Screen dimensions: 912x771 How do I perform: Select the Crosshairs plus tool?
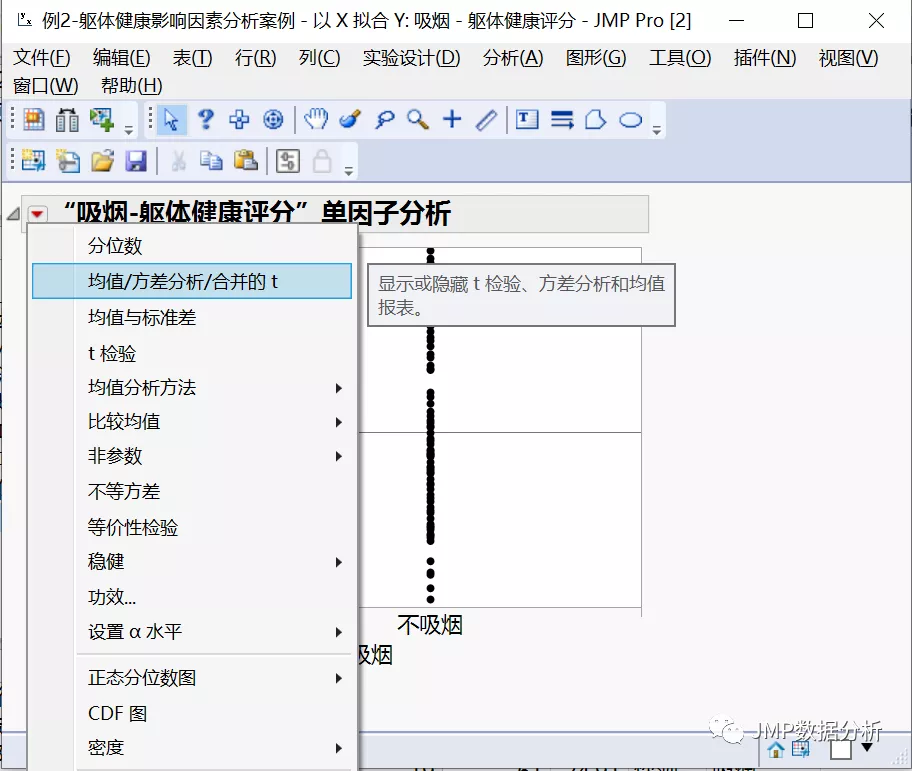452,119
